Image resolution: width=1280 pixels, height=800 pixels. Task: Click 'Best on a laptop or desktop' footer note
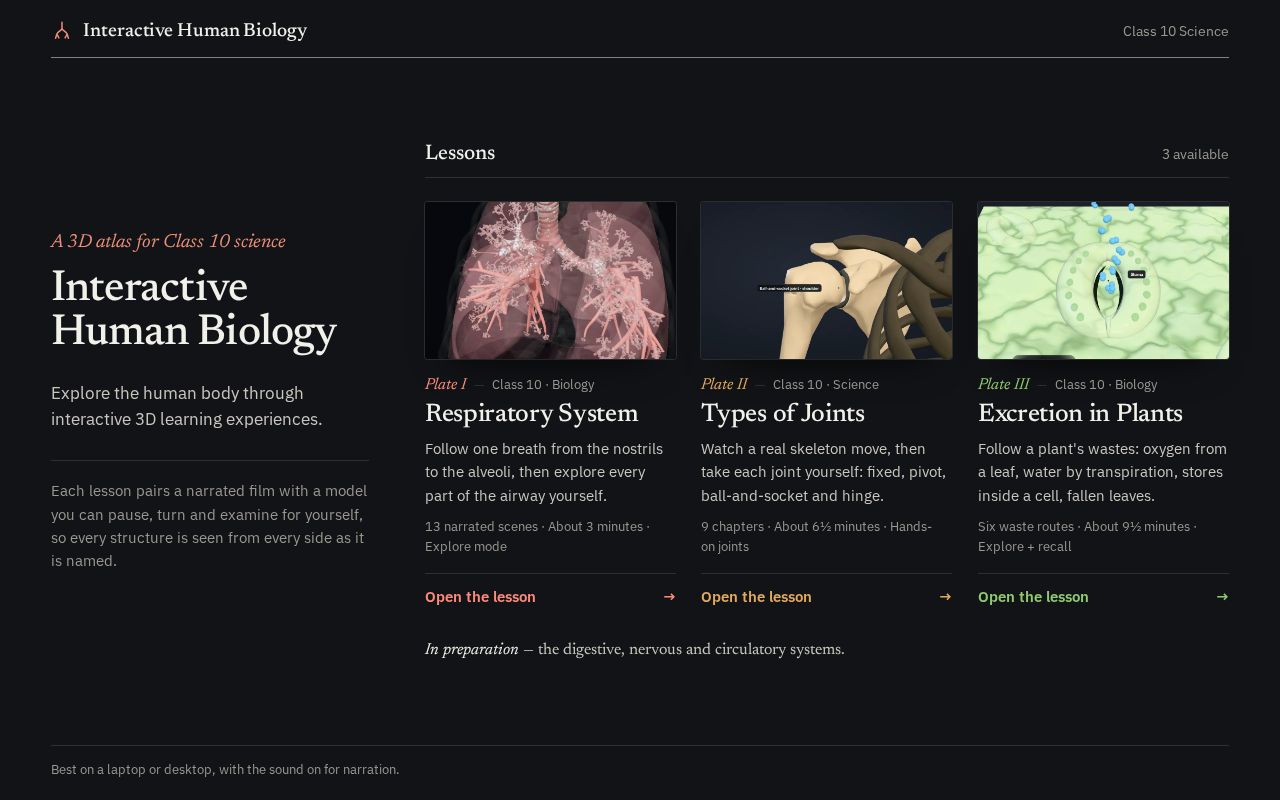(225, 769)
